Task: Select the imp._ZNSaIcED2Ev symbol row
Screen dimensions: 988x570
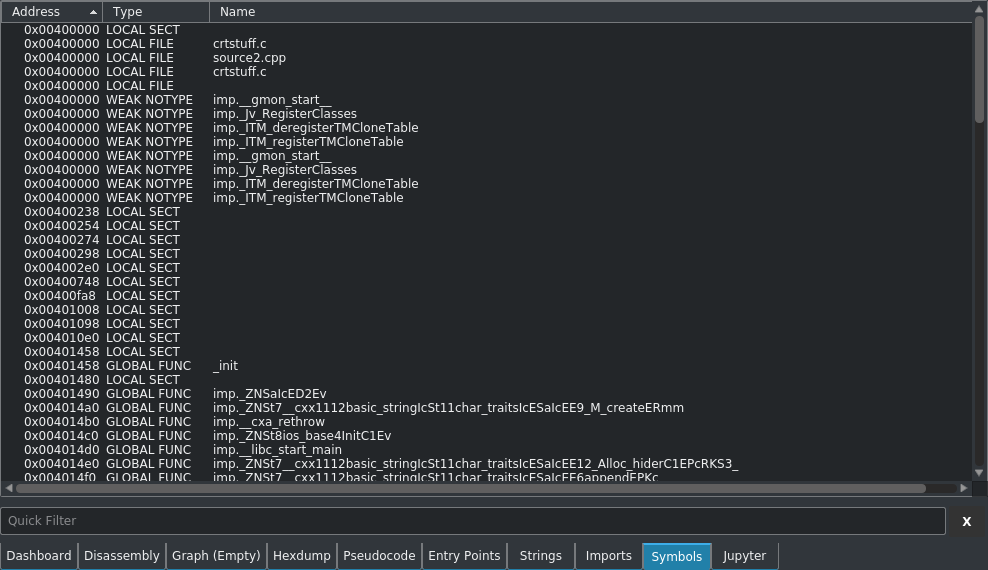Action: click(x=486, y=394)
